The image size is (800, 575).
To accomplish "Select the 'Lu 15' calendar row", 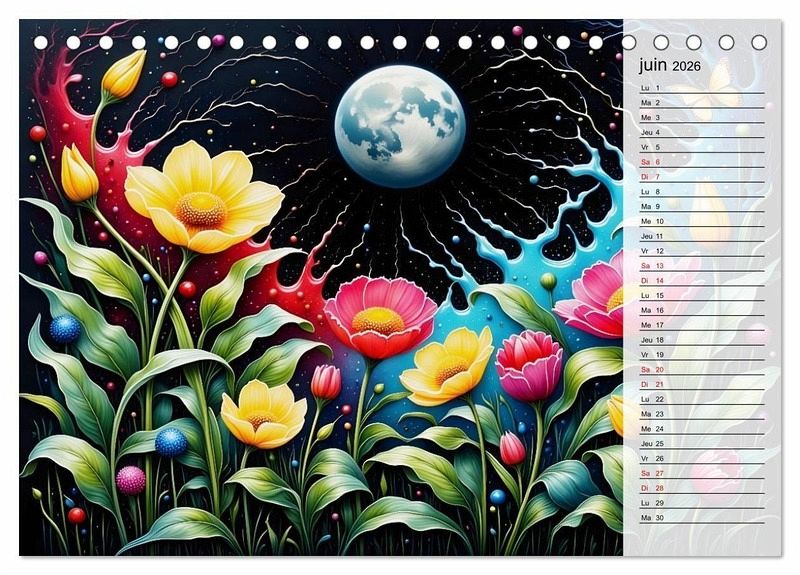I will coord(703,295).
